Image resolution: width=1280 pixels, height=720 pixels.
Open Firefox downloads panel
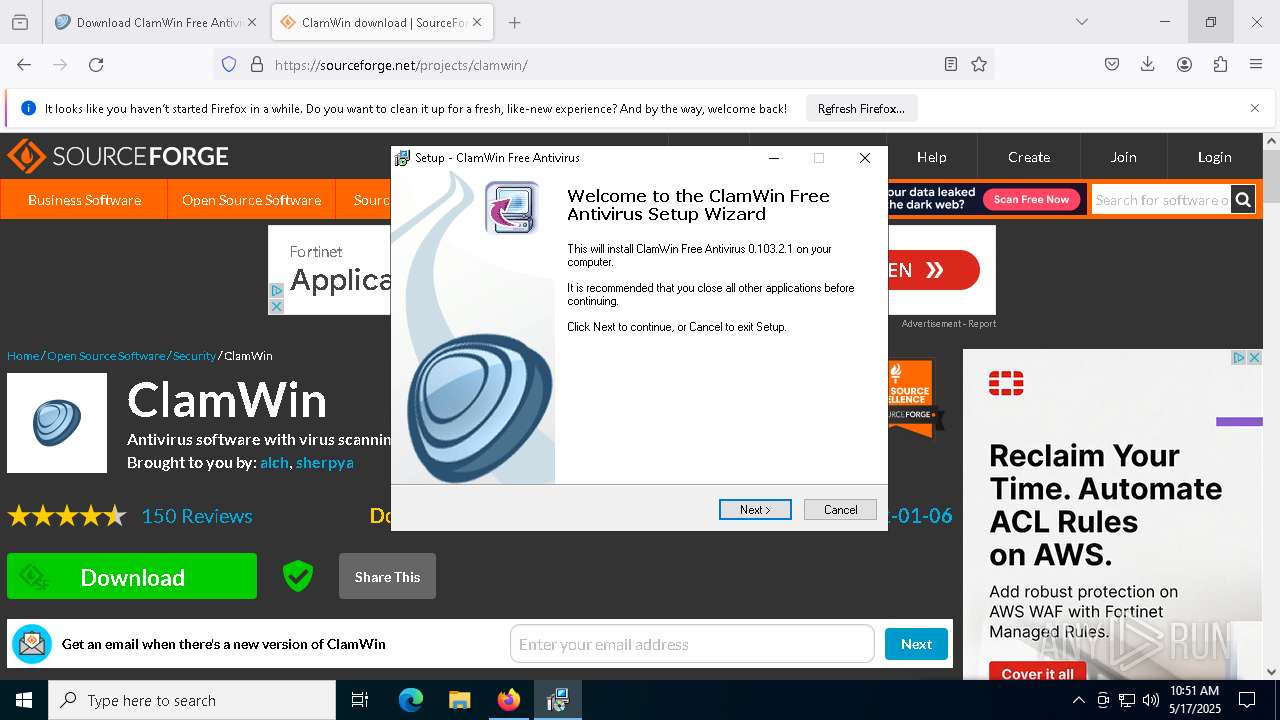click(x=1148, y=64)
